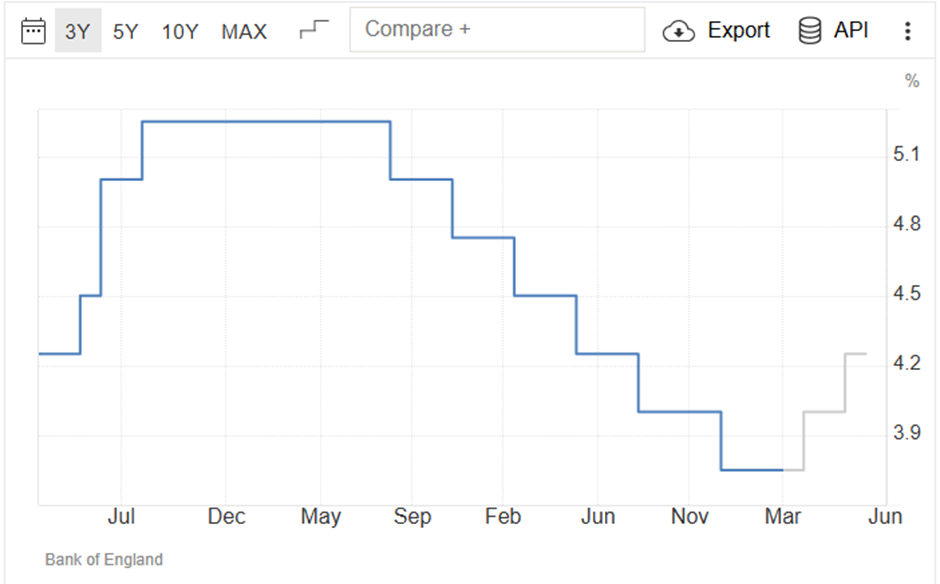This screenshot has height=584, width=940.
Task: Open the chart type step-line icon
Action: (314, 29)
